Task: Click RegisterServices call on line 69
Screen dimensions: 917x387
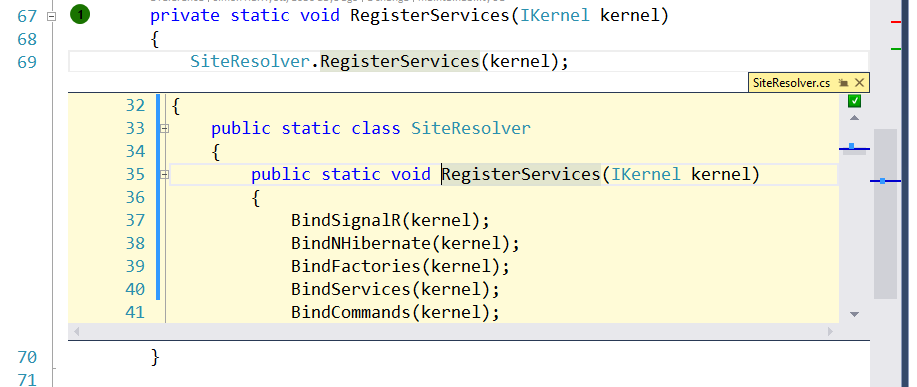Action: click(x=399, y=61)
